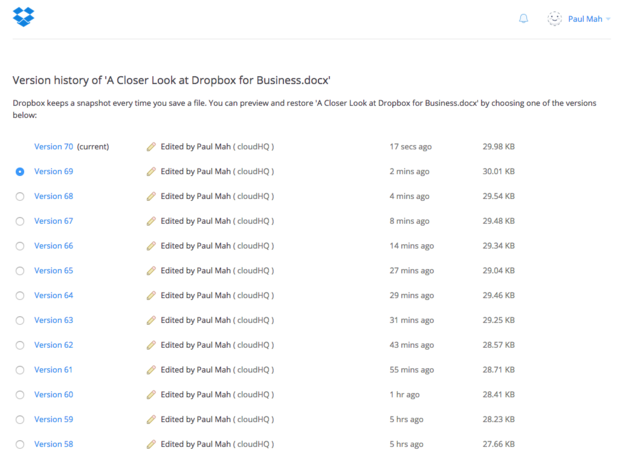Open the Version 64 link
Viewport: 620px width, 459px height.
click(x=53, y=295)
